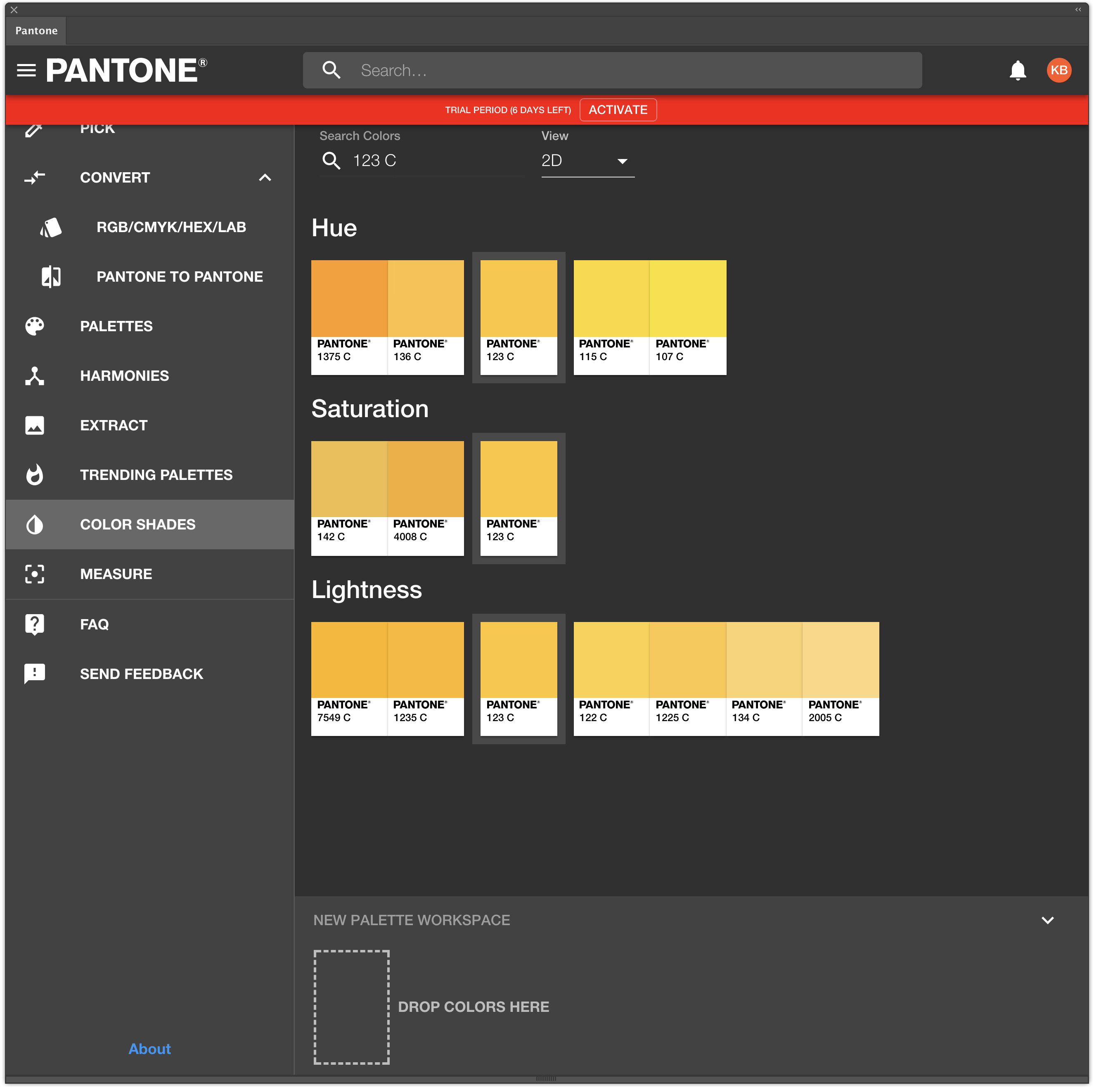Select Pantone 123 C in Lightness row
The width and height of the screenshot is (1094, 1092).
[519, 679]
